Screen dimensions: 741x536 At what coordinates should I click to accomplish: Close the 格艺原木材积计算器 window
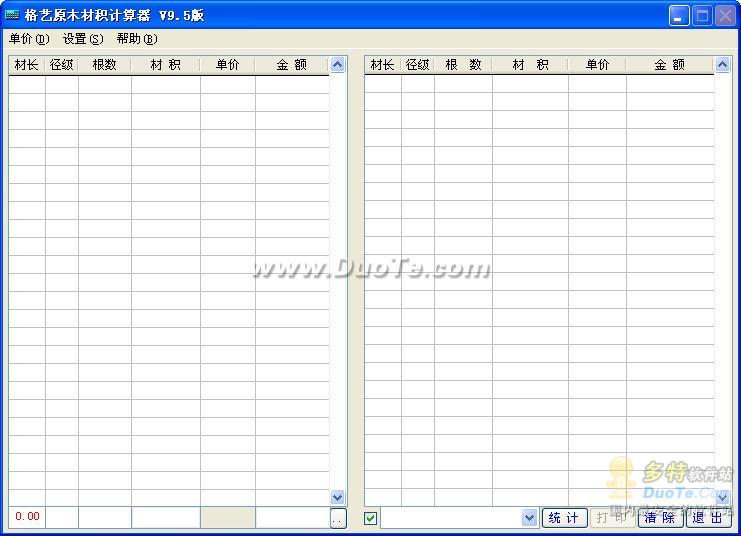tap(725, 16)
